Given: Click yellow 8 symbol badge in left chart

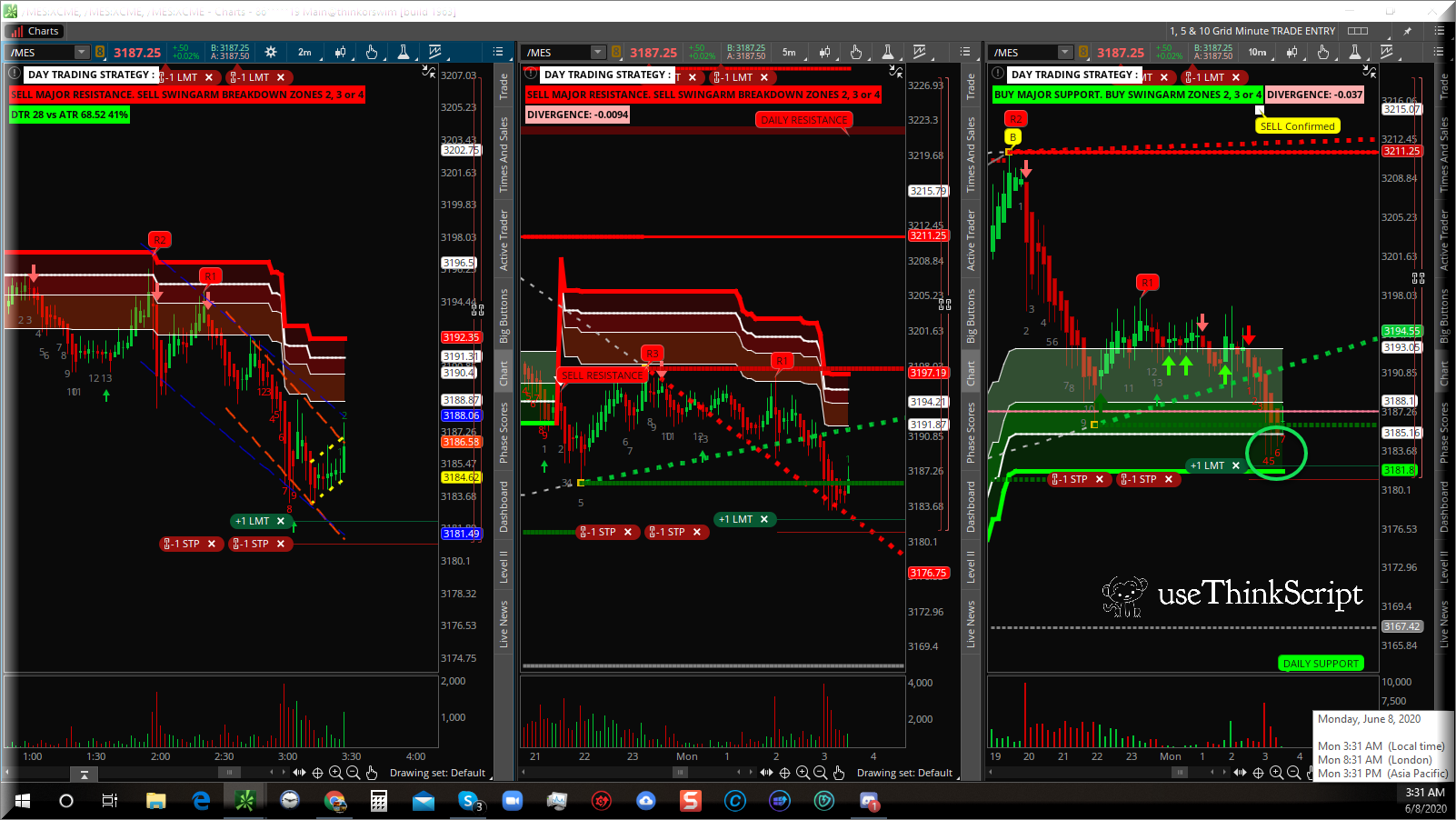Looking at the screenshot, I should point(100,52).
